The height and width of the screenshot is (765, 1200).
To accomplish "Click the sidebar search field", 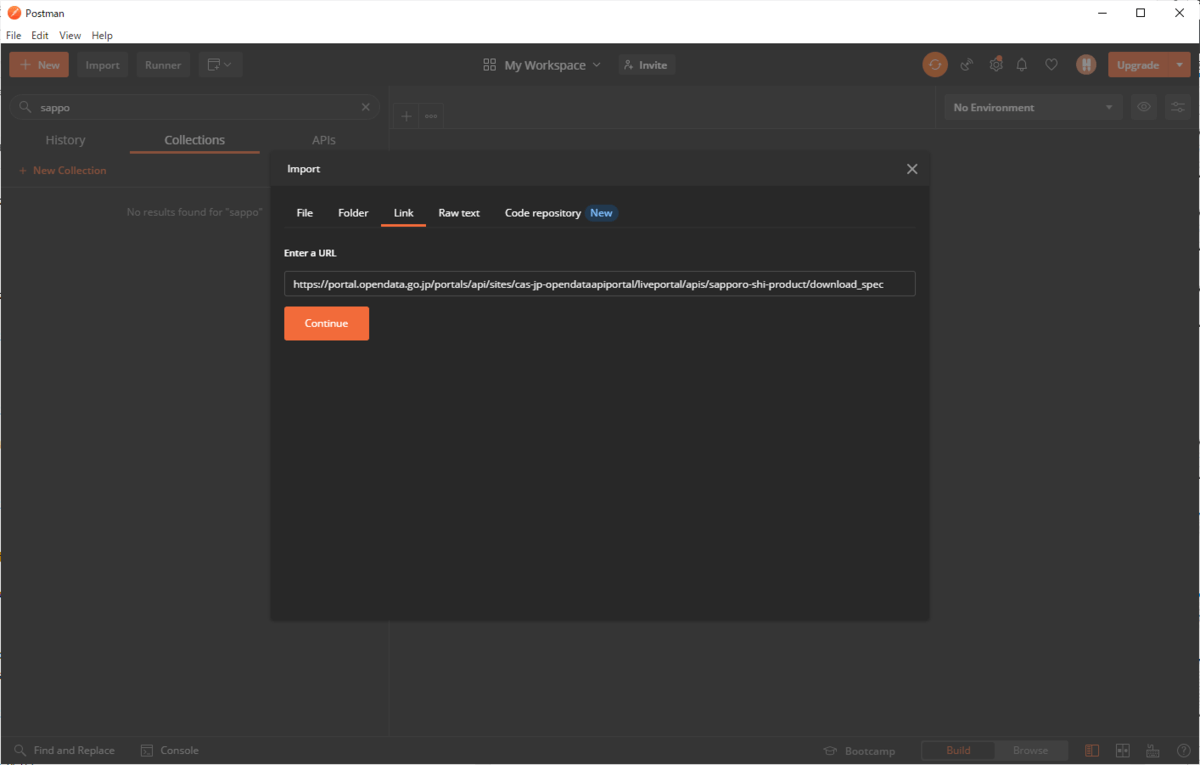I will [x=195, y=107].
